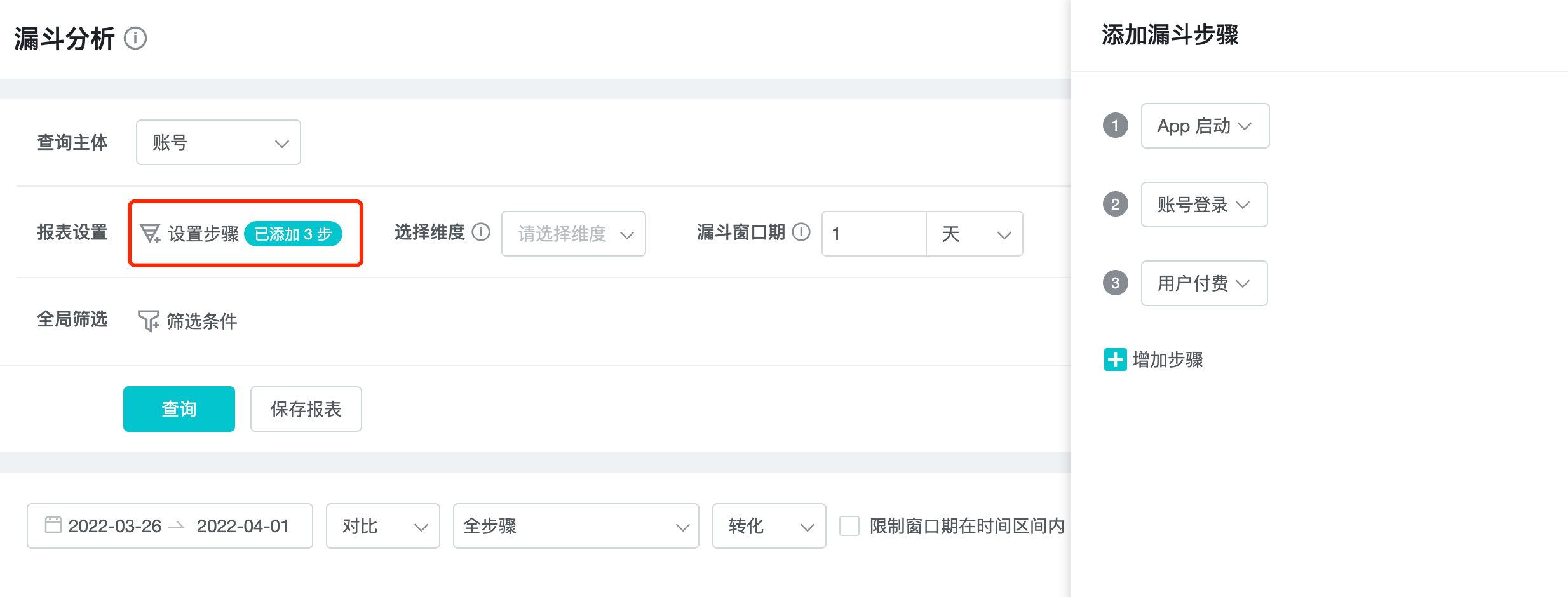Click the step 1 number badge

click(x=1115, y=126)
